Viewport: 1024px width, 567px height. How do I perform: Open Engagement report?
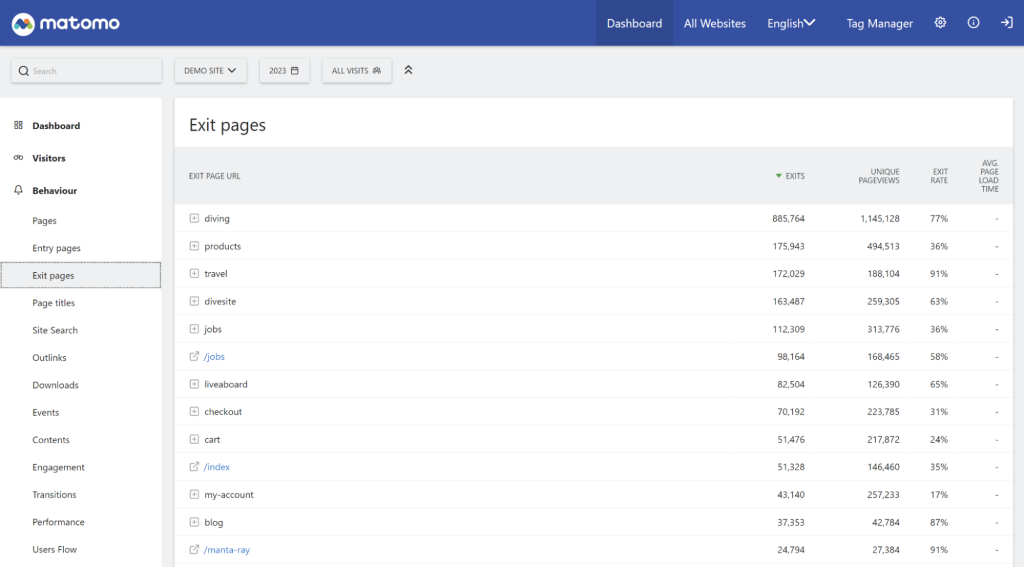pyautogui.click(x=58, y=468)
